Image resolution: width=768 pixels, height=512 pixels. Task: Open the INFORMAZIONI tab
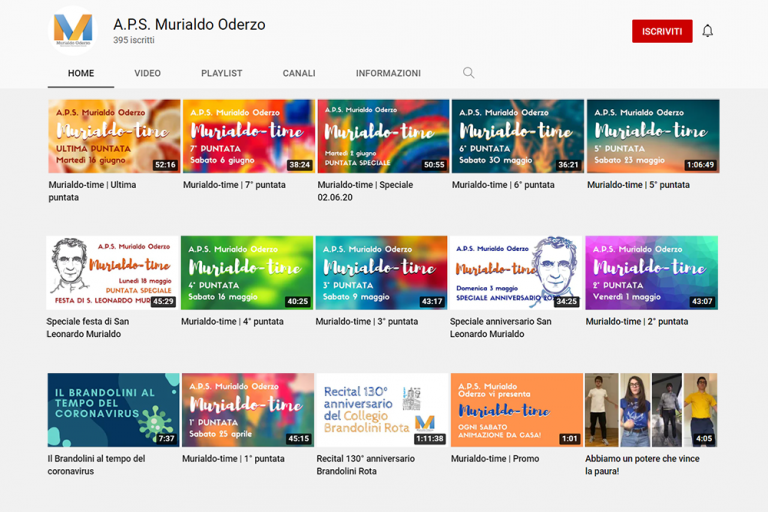(x=388, y=73)
